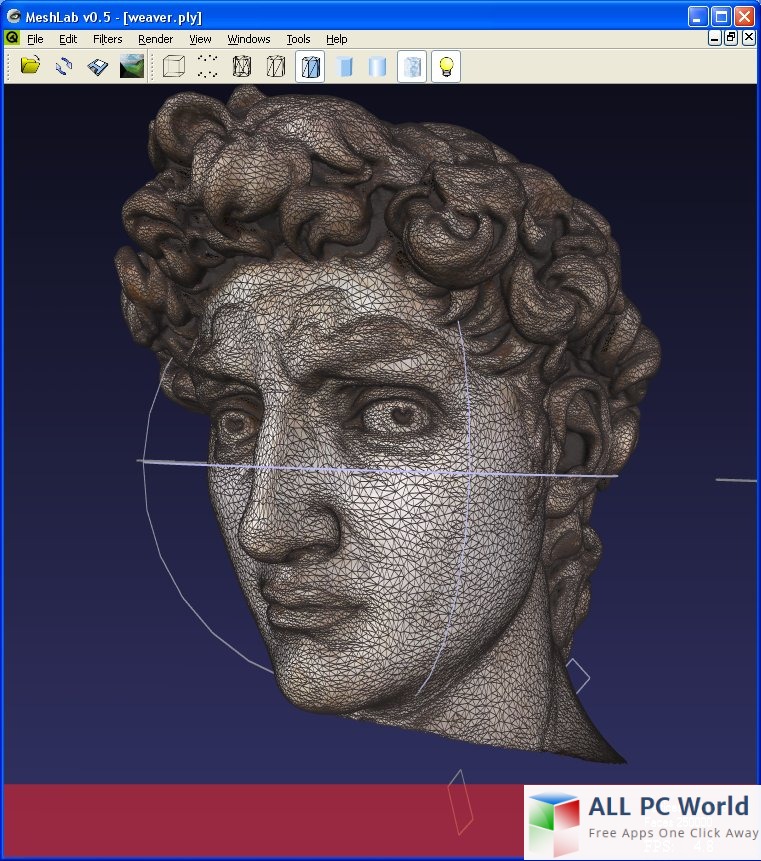
Task: Restore down the weaver.ply document sub-window
Action: click(x=731, y=38)
